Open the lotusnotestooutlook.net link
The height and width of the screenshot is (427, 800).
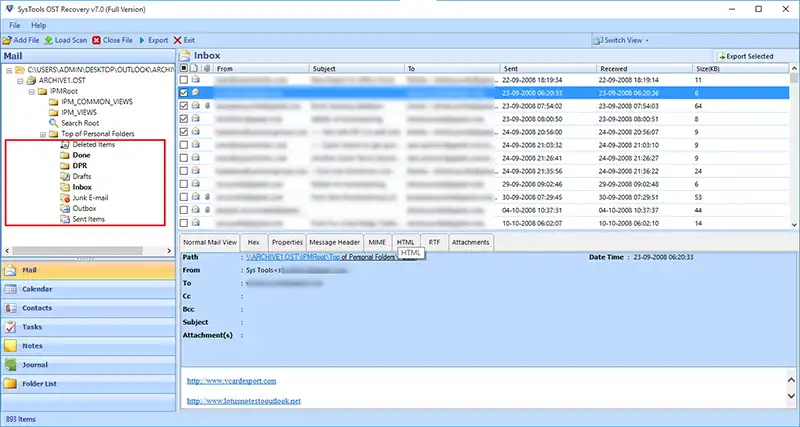(244, 401)
